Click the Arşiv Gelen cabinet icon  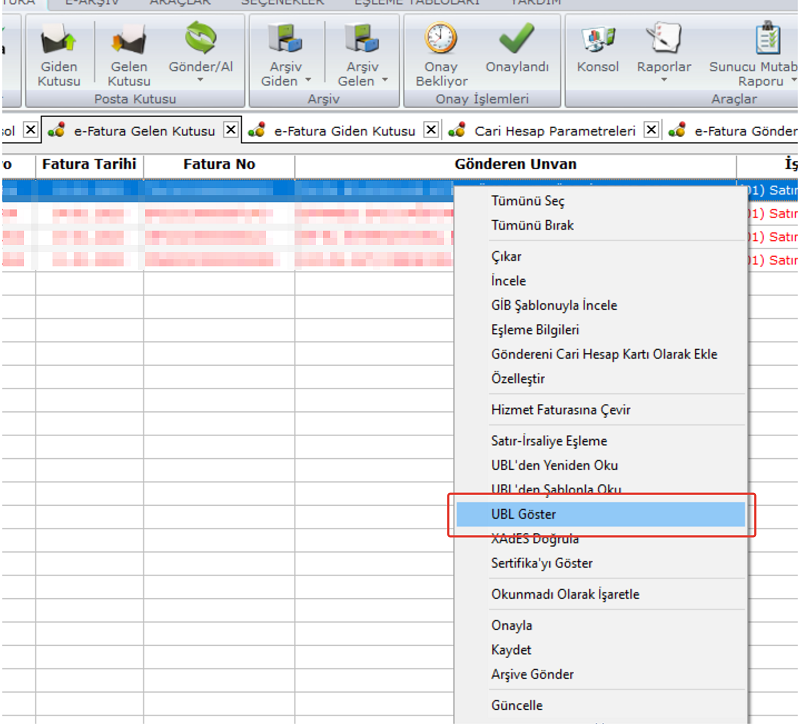point(362,38)
